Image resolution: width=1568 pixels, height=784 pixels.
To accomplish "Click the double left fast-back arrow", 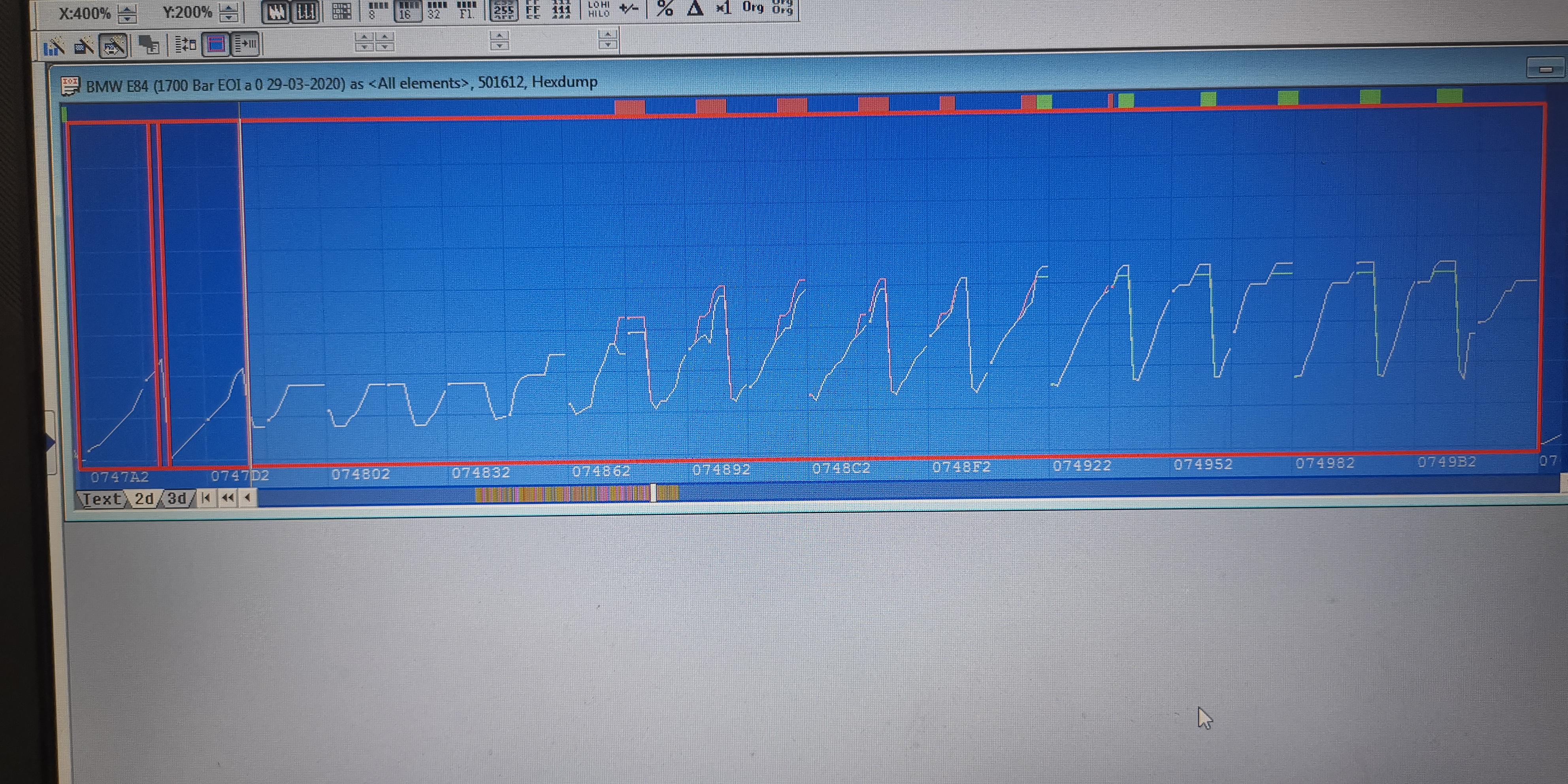I will tap(228, 498).
